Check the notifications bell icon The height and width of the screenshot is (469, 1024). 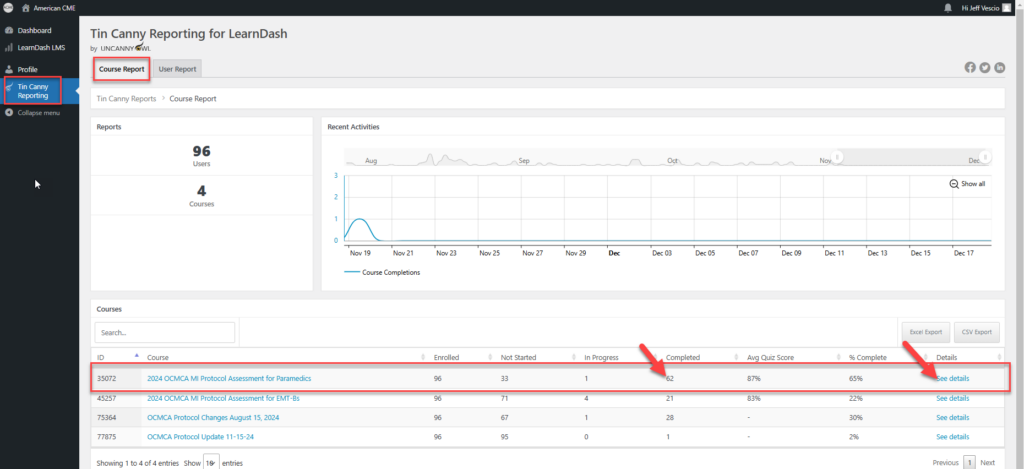tap(948, 8)
